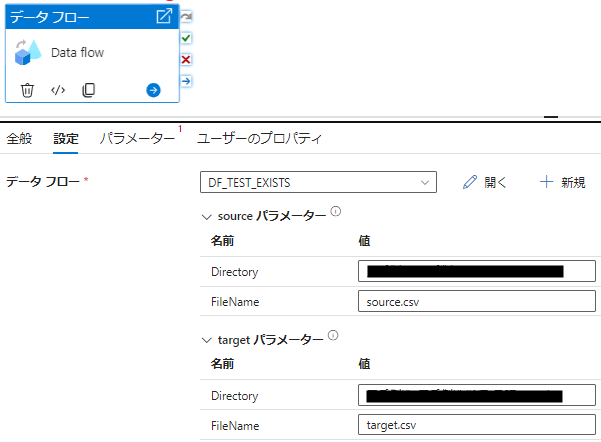
Task: Collapse the target パラメーター section
Action: pyautogui.click(x=207, y=340)
